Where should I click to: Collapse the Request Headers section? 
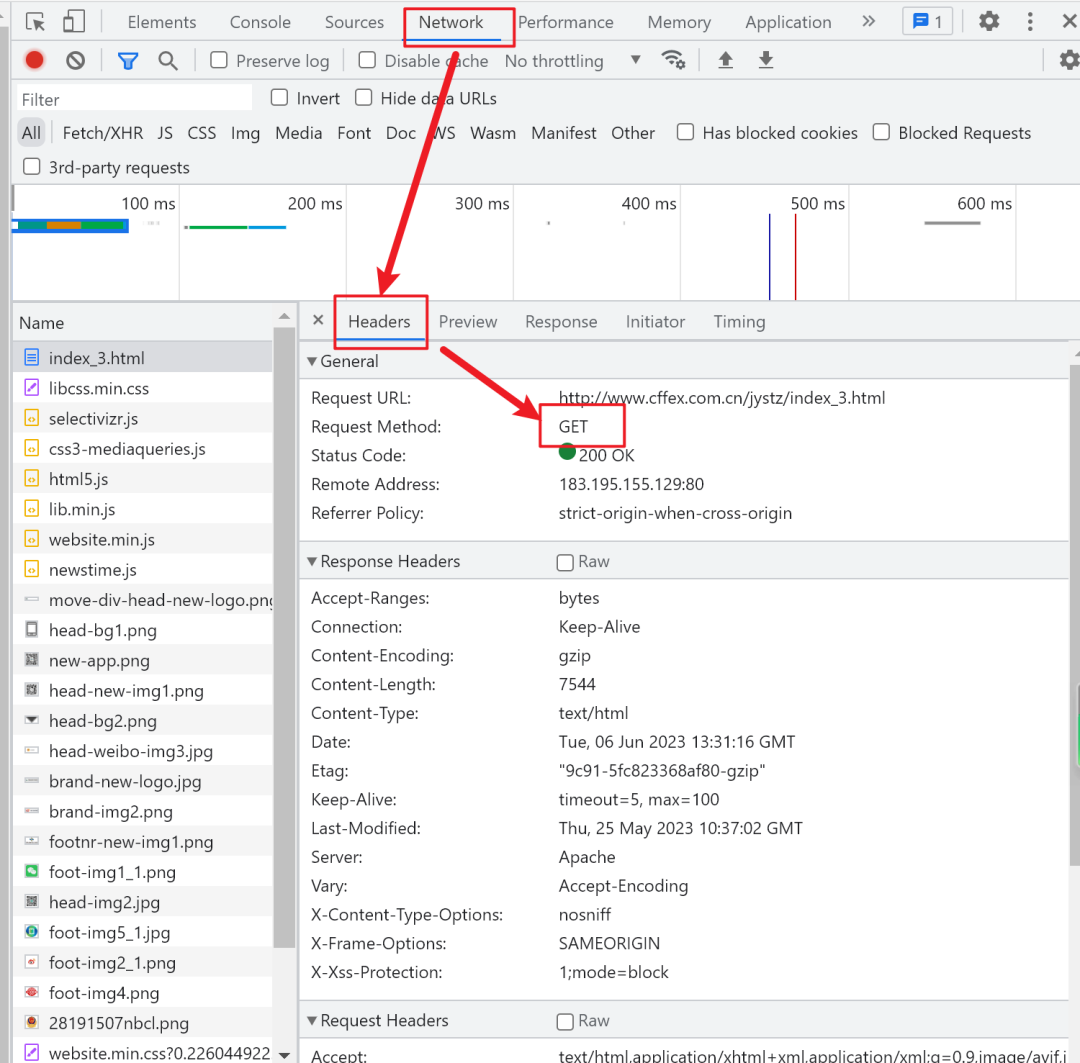(x=312, y=1020)
